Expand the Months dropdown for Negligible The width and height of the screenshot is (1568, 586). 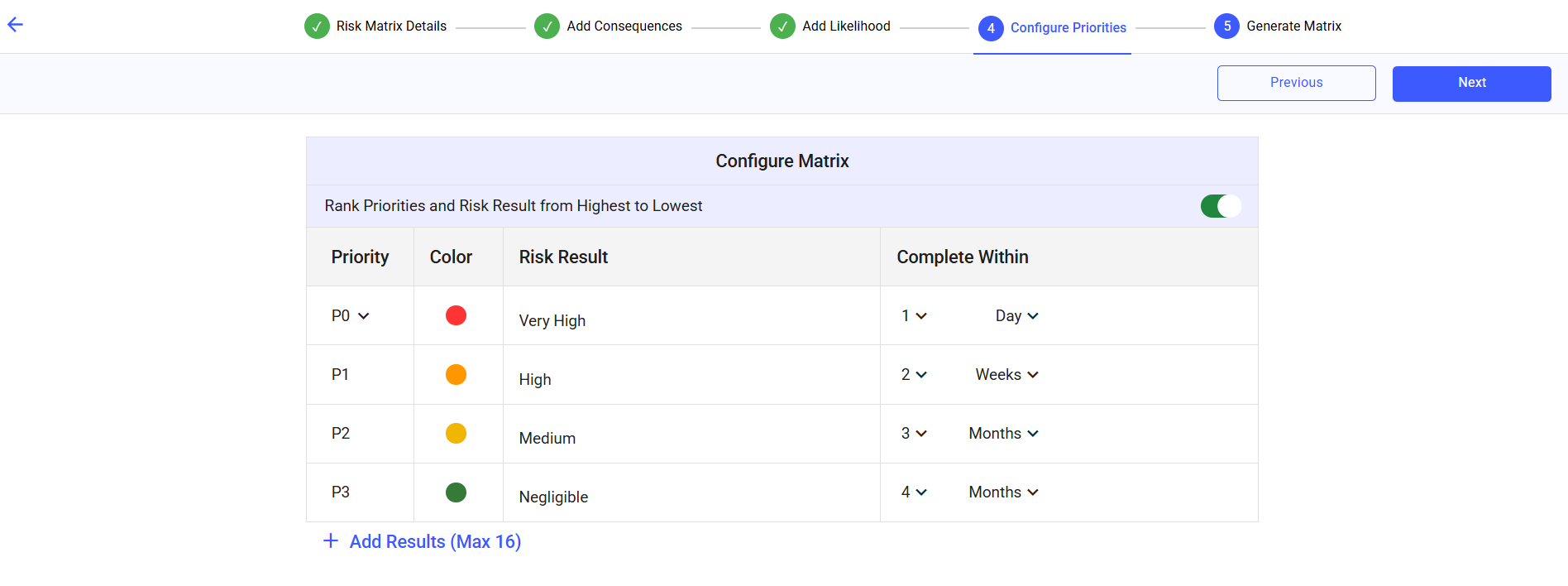pyautogui.click(x=1003, y=492)
